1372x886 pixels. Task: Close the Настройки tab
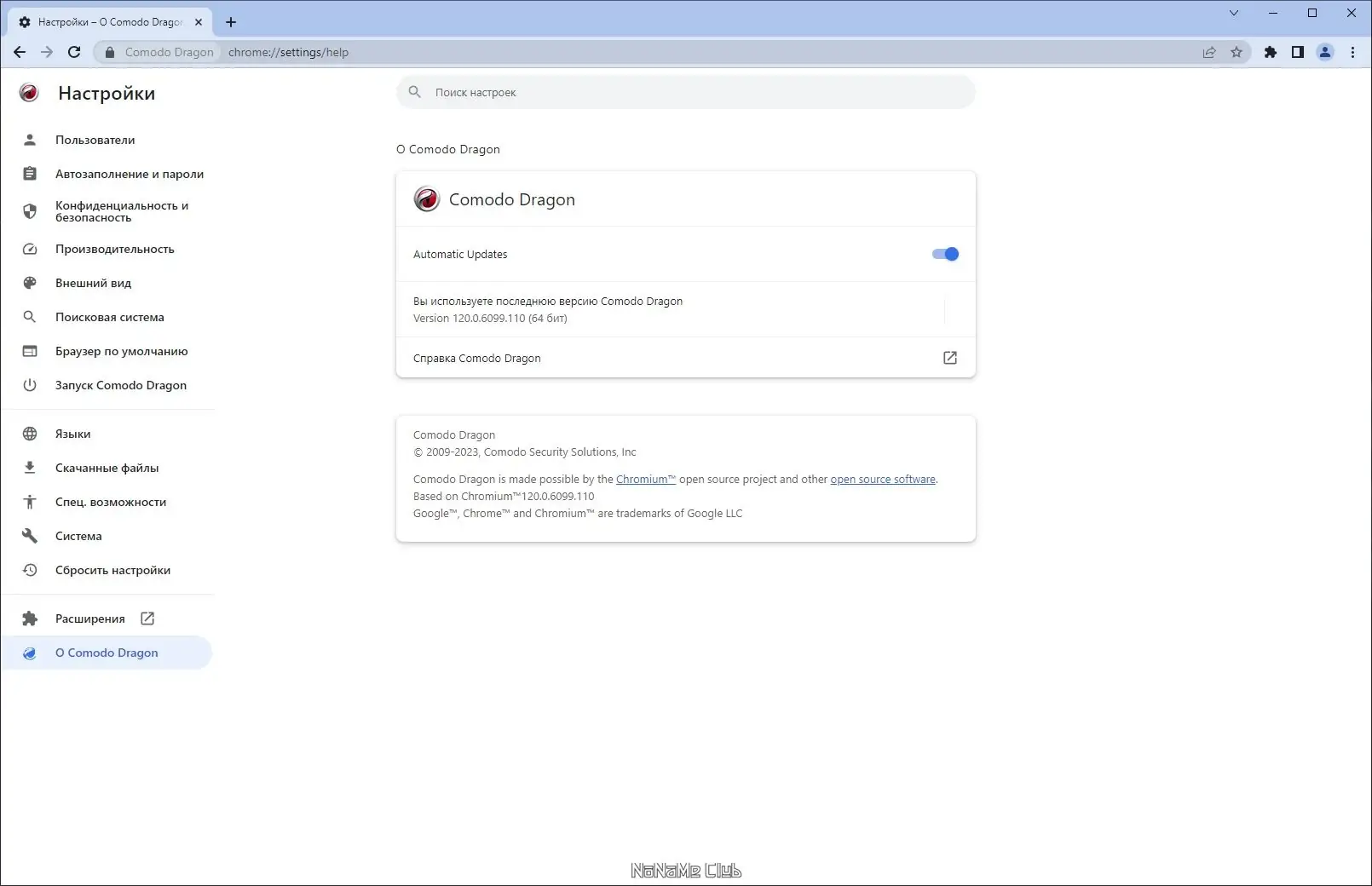[199, 22]
